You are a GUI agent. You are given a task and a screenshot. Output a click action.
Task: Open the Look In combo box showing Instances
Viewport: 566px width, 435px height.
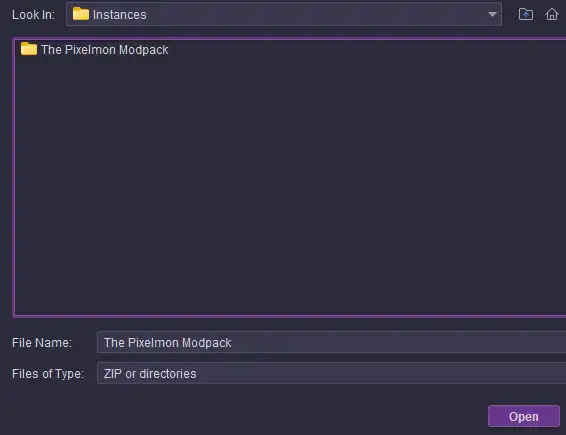click(284, 14)
